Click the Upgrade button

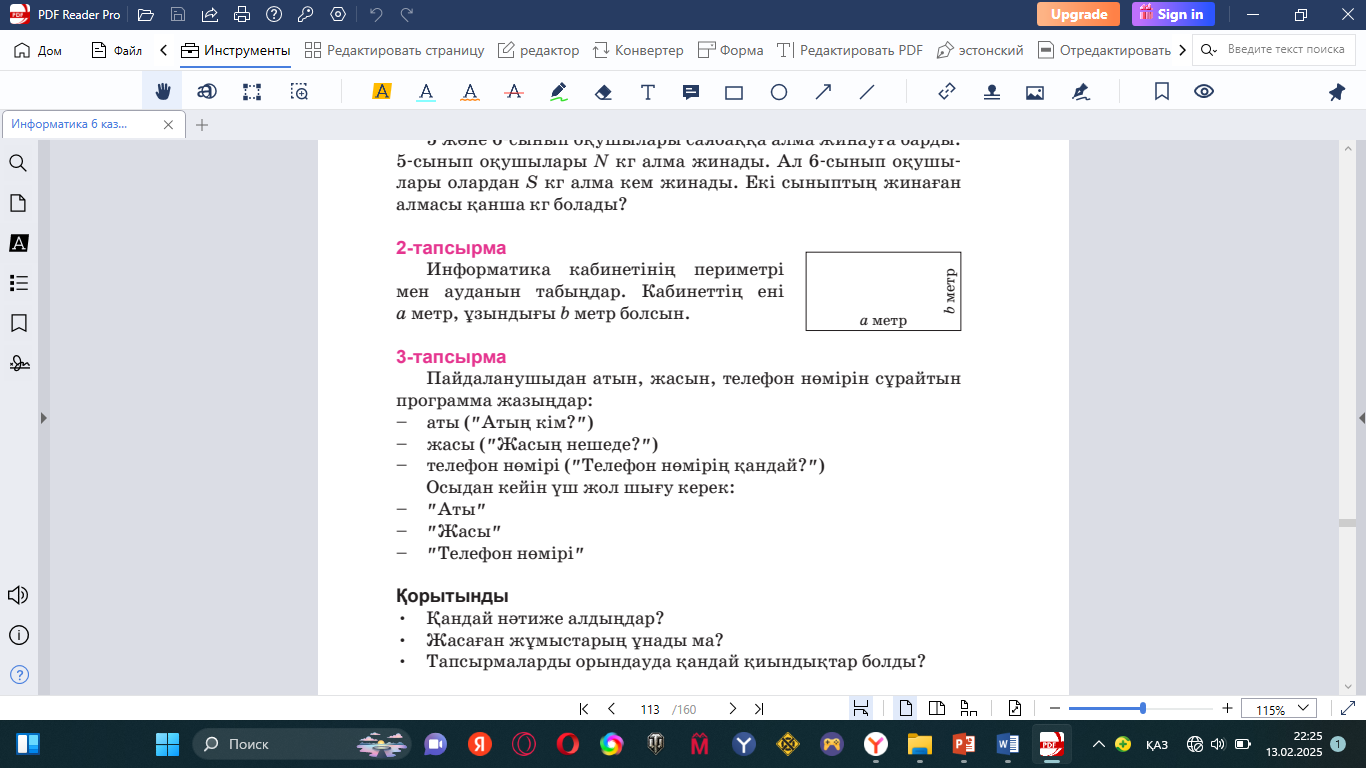point(1078,14)
